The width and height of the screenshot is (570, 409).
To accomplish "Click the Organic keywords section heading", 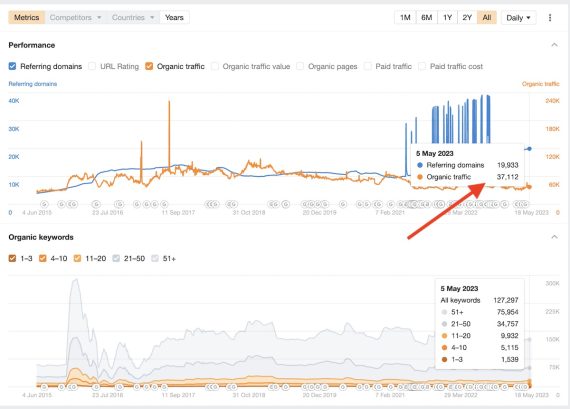I will coord(41,237).
